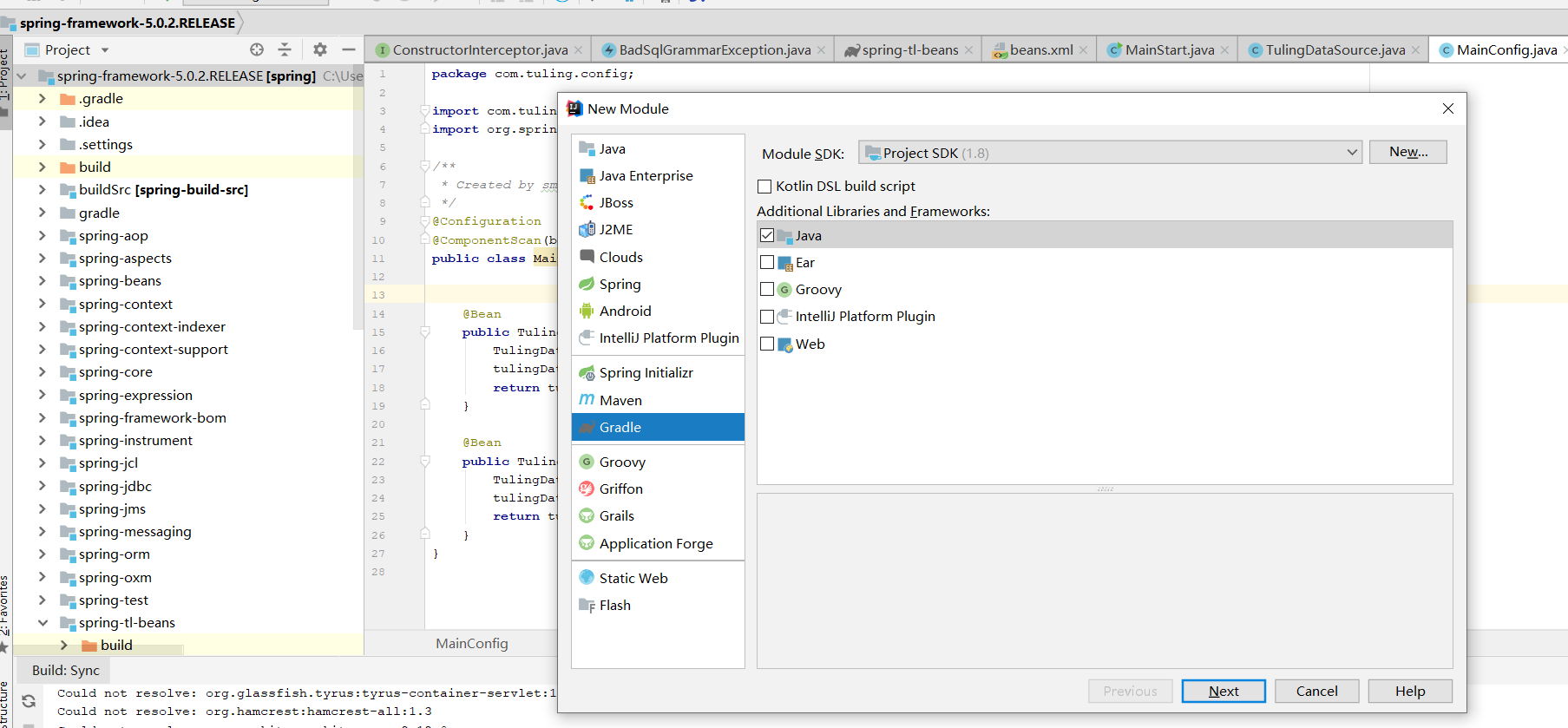The height and width of the screenshot is (728, 1568).
Task: Close the ConstructorInterceptor.java tab
Action: [579, 50]
